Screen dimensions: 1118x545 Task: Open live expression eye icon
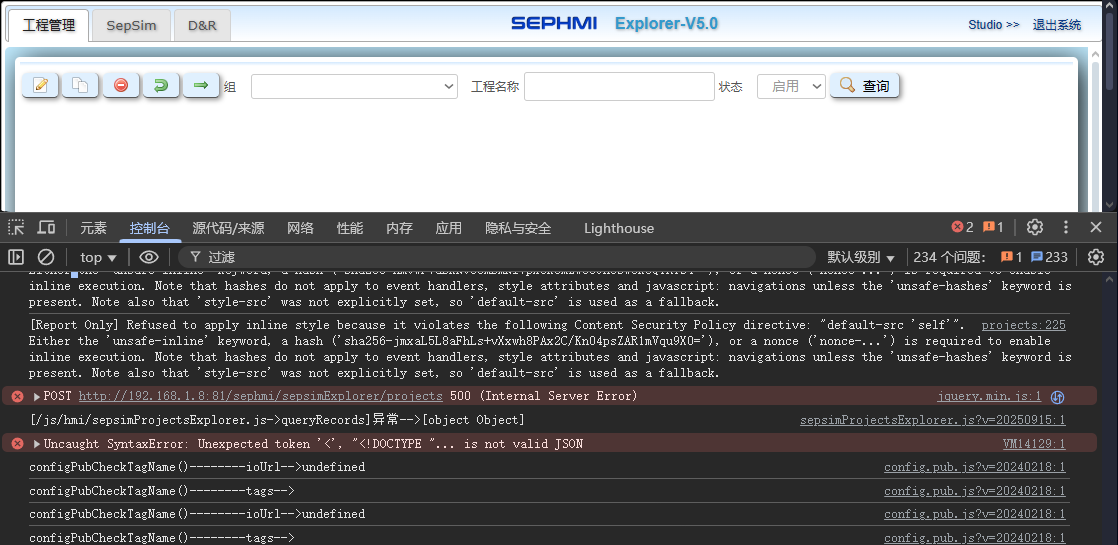point(148,257)
